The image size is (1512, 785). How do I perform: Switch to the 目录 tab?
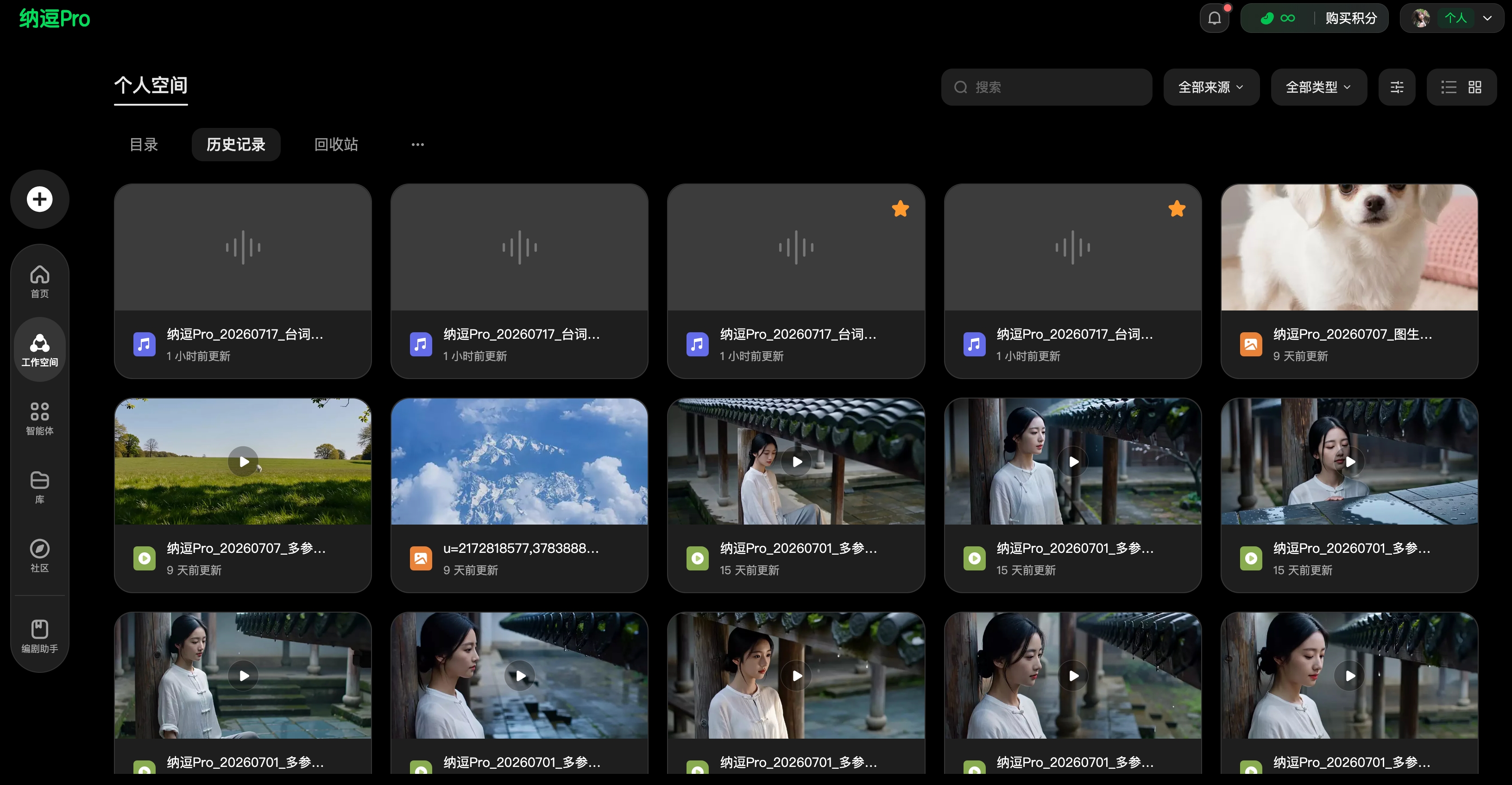click(x=144, y=145)
